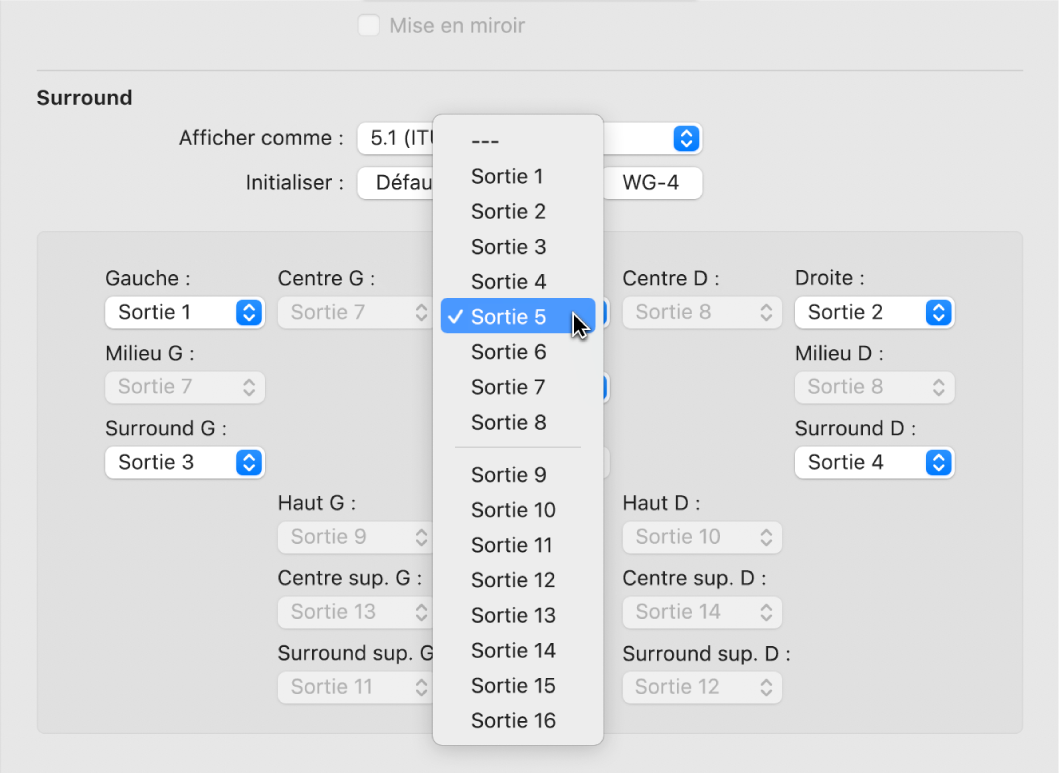This screenshot has height=774, width=1059.
Task: Open the Gauche output dropdown
Action: click(184, 313)
